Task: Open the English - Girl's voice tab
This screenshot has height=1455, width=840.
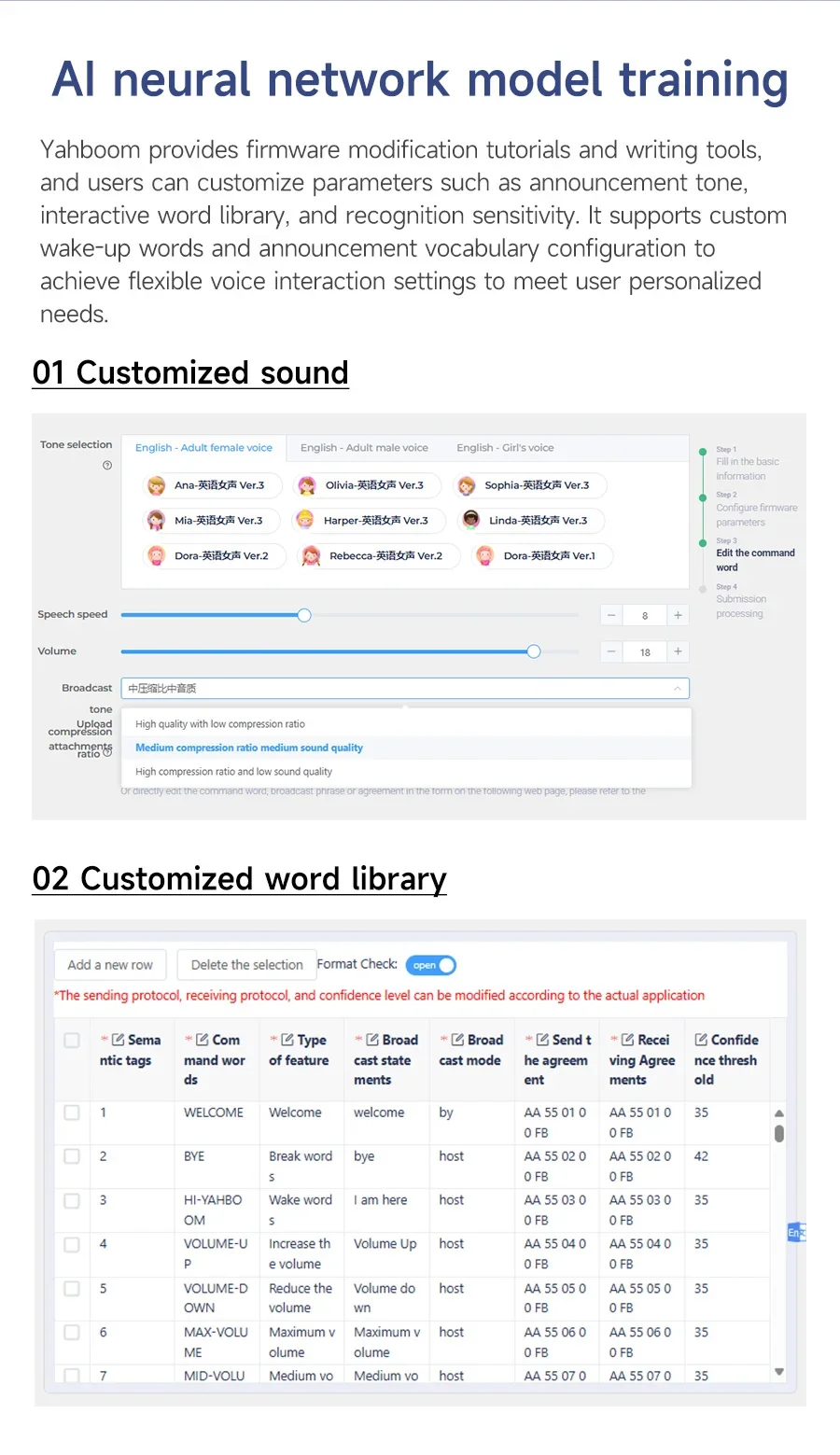Action: coord(505,448)
